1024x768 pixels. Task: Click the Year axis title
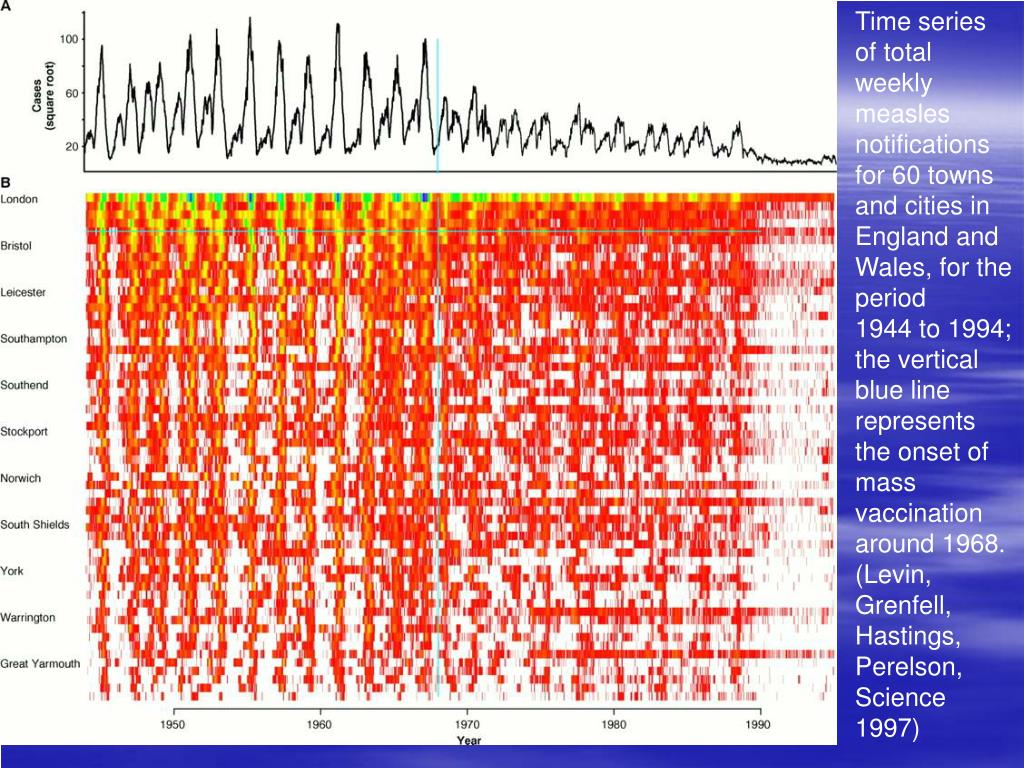point(469,740)
